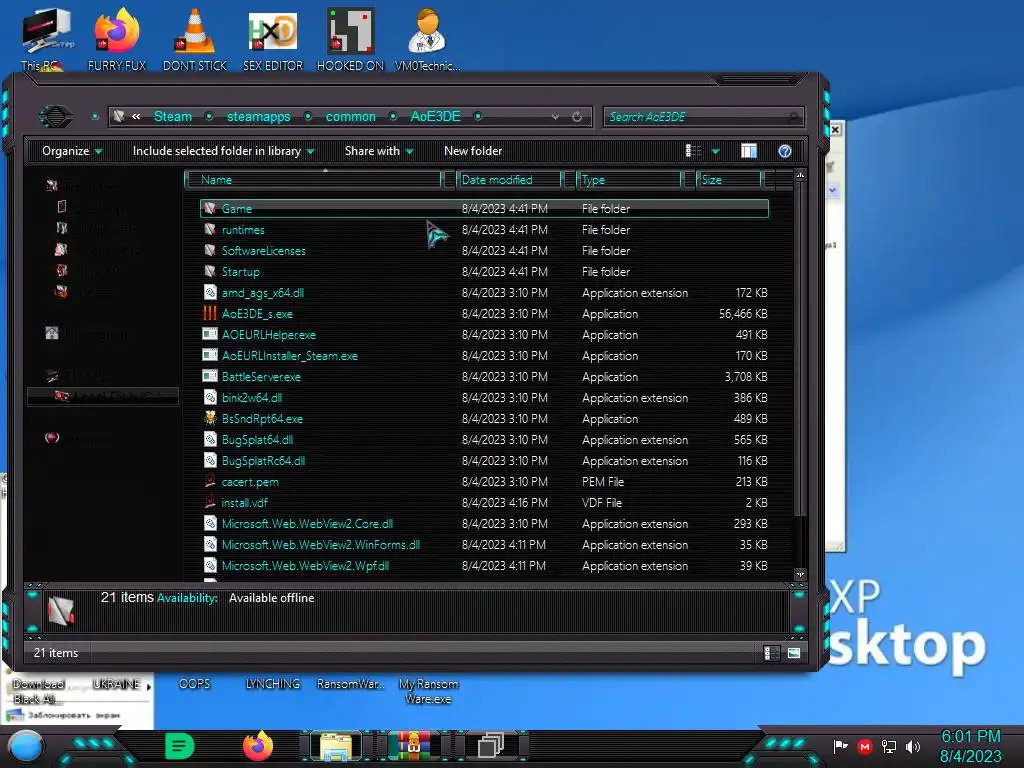Click the explorer back navigation button

tap(56, 117)
